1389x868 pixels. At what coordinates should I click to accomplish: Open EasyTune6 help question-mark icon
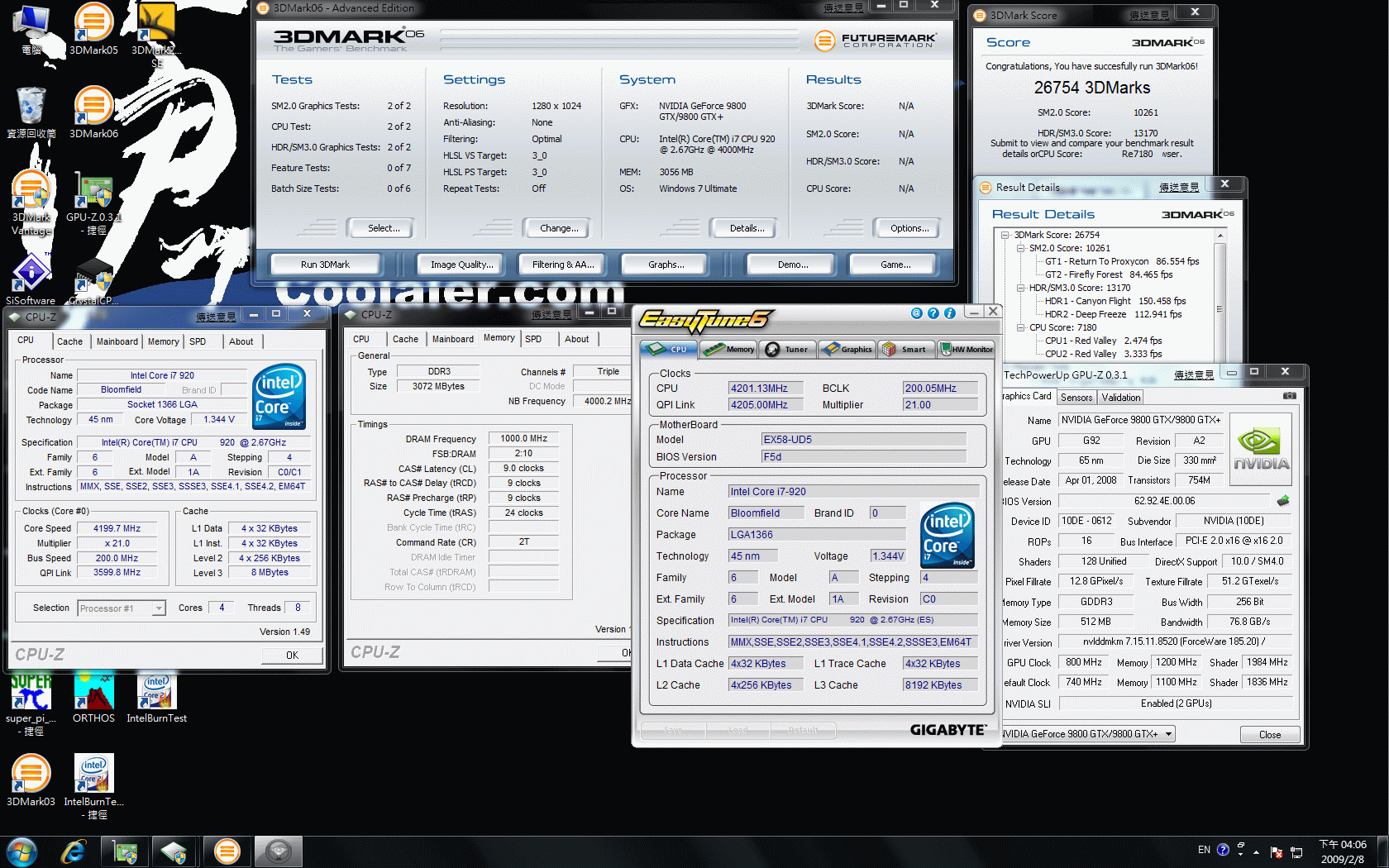pyautogui.click(x=933, y=313)
